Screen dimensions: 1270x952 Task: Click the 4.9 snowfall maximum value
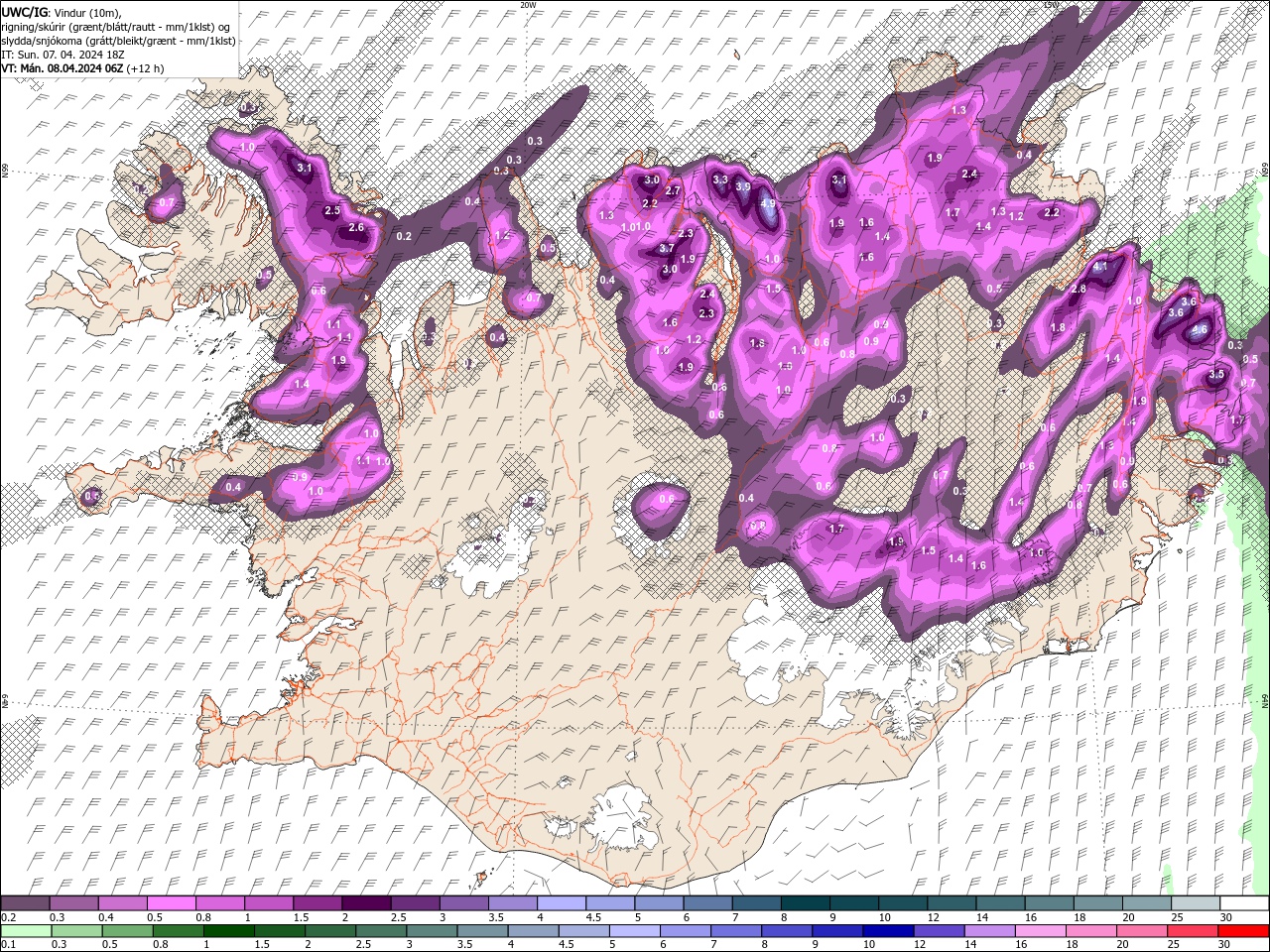click(x=767, y=203)
